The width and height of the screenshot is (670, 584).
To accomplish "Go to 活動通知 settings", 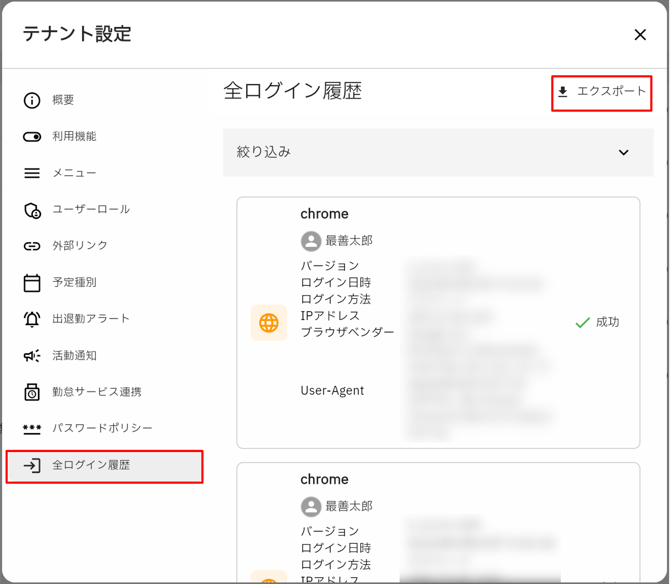I will tap(104, 355).
